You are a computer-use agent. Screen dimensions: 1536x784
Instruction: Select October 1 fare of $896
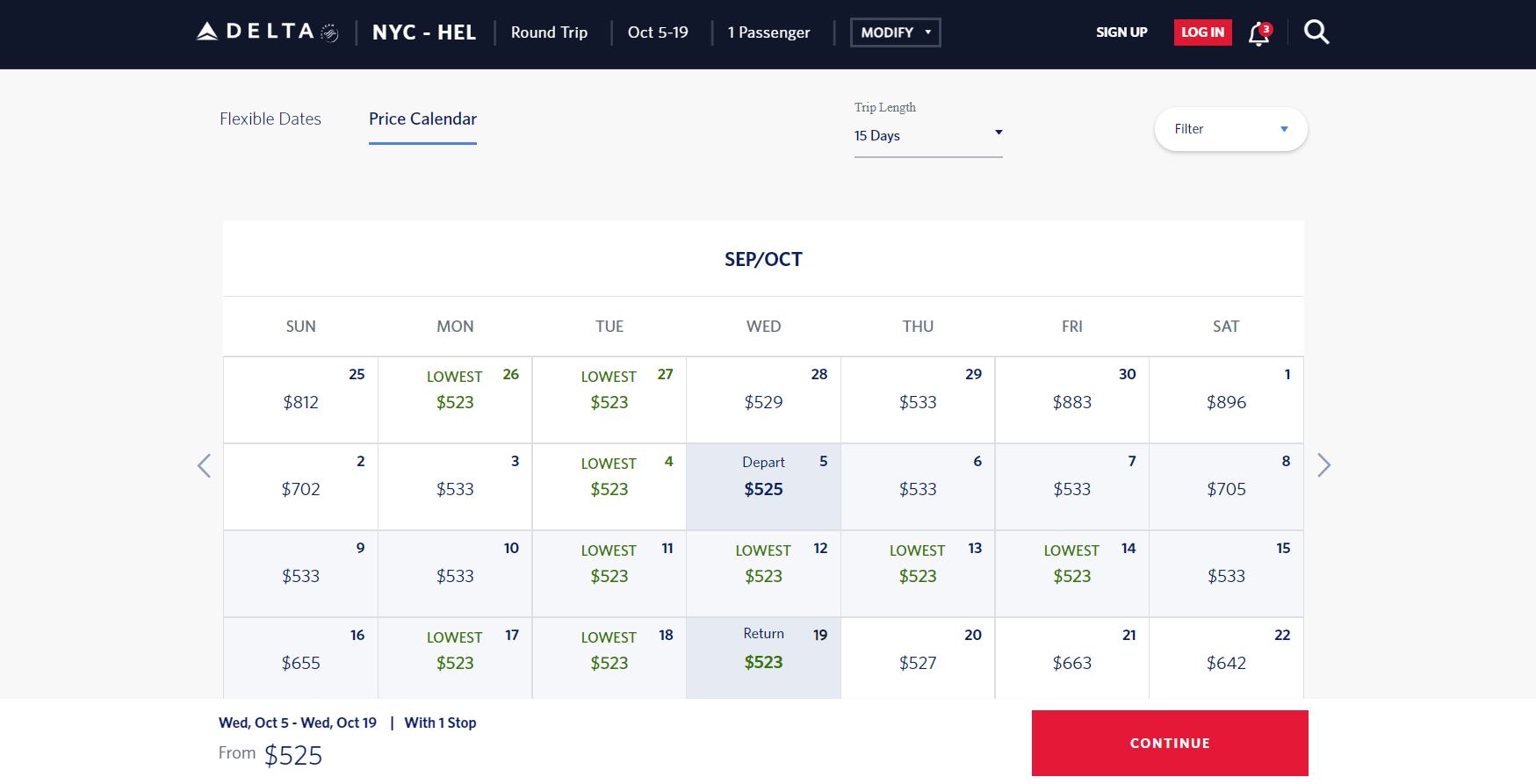click(x=1226, y=400)
